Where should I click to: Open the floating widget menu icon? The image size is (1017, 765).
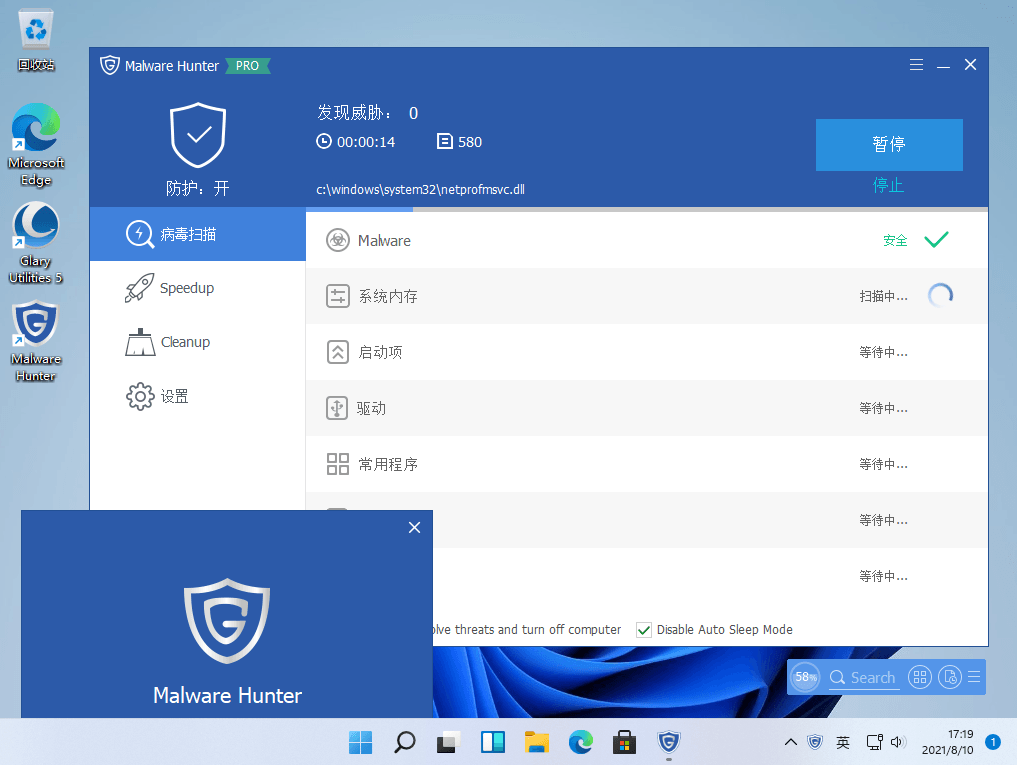point(974,677)
